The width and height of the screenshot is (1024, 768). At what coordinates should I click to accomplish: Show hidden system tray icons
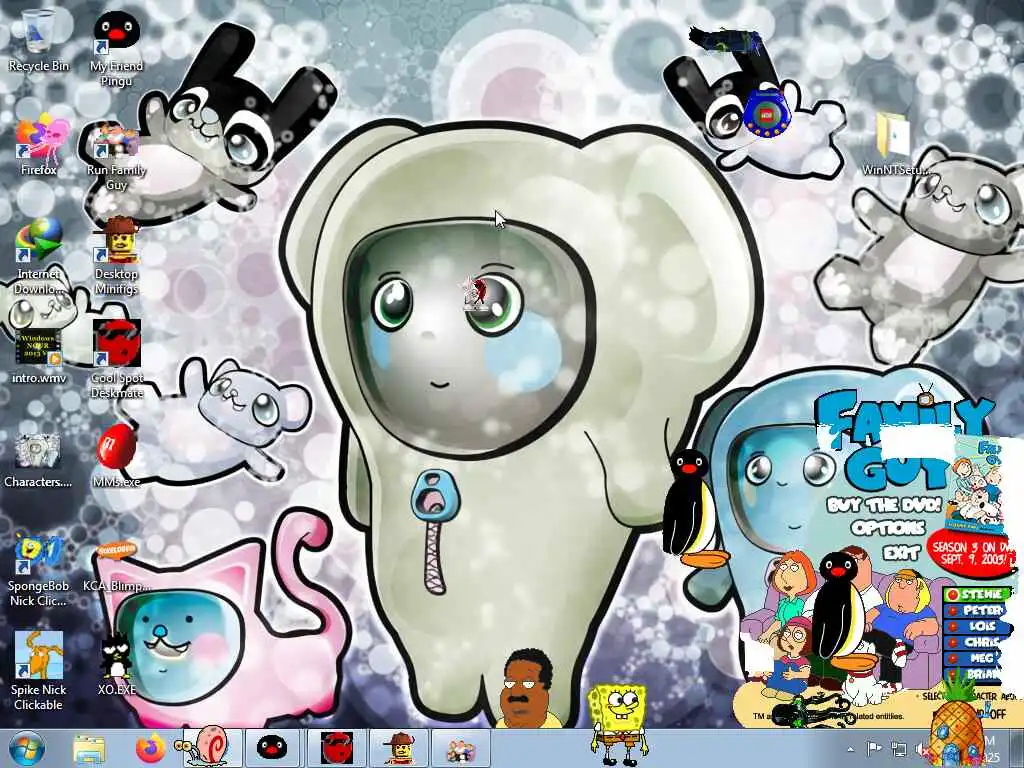click(x=850, y=749)
